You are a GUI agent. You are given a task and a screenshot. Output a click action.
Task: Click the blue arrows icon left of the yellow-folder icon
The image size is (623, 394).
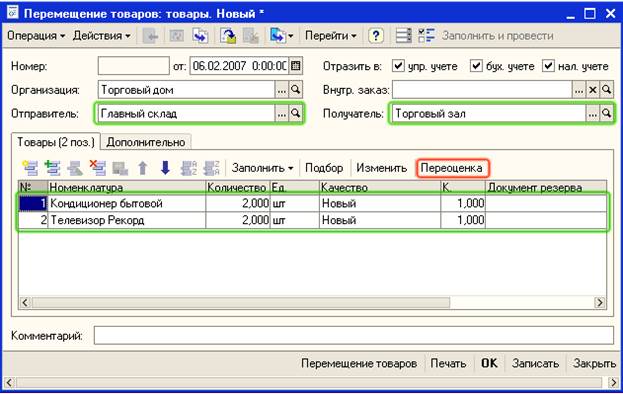(200, 36)
